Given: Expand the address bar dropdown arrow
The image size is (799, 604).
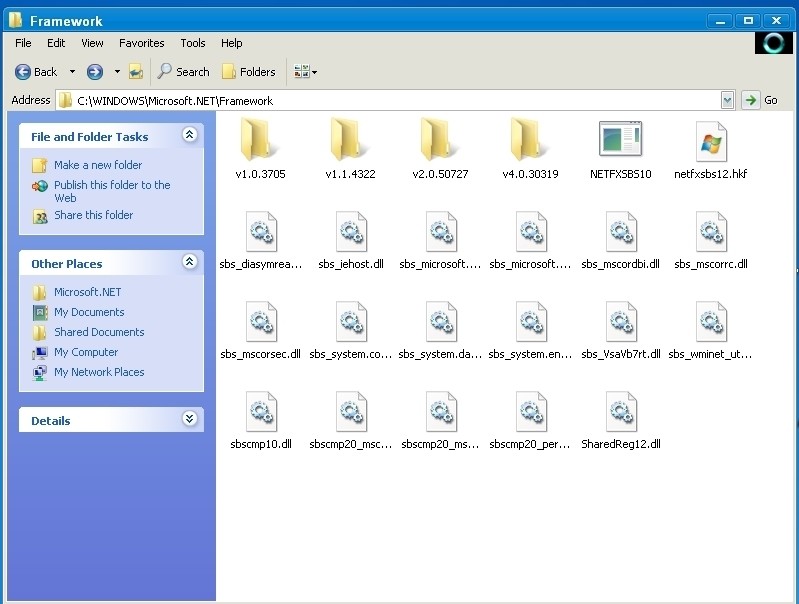Looking at the screenshot, I should 727,100.
